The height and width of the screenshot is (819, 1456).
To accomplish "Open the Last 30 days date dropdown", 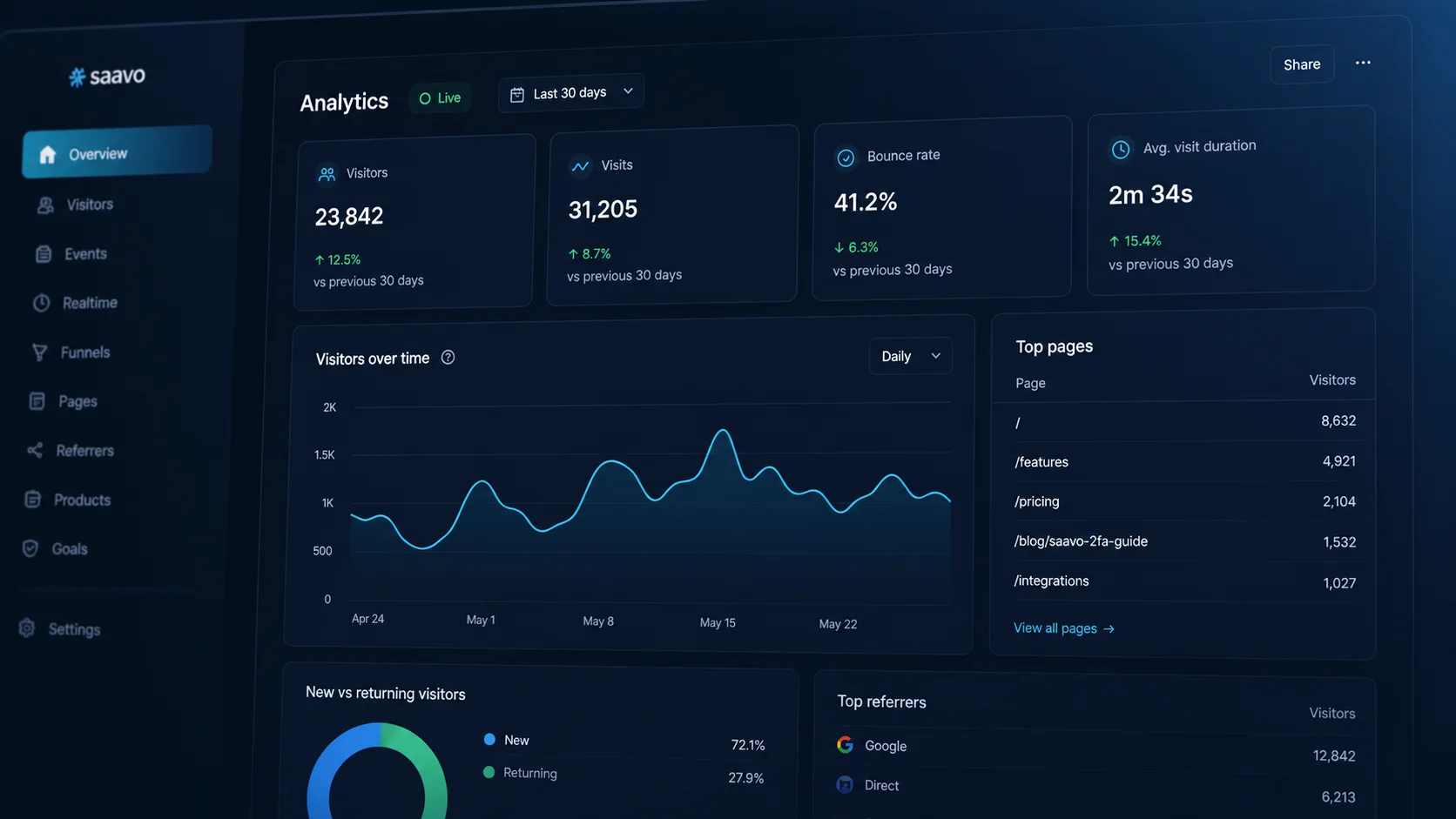I will tap(571, 93).
